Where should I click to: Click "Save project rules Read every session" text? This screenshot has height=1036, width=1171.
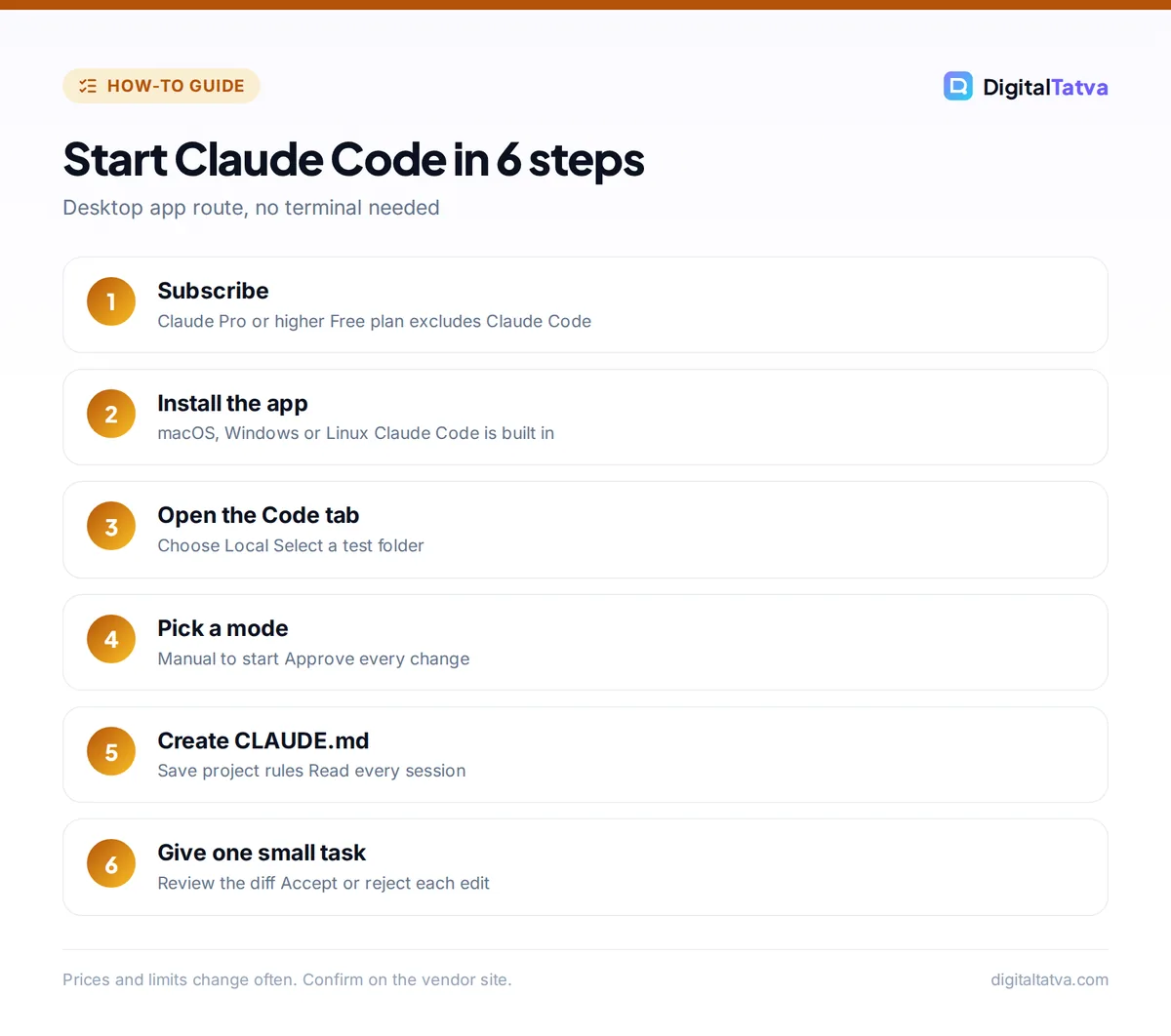click(x=311, y=771)
